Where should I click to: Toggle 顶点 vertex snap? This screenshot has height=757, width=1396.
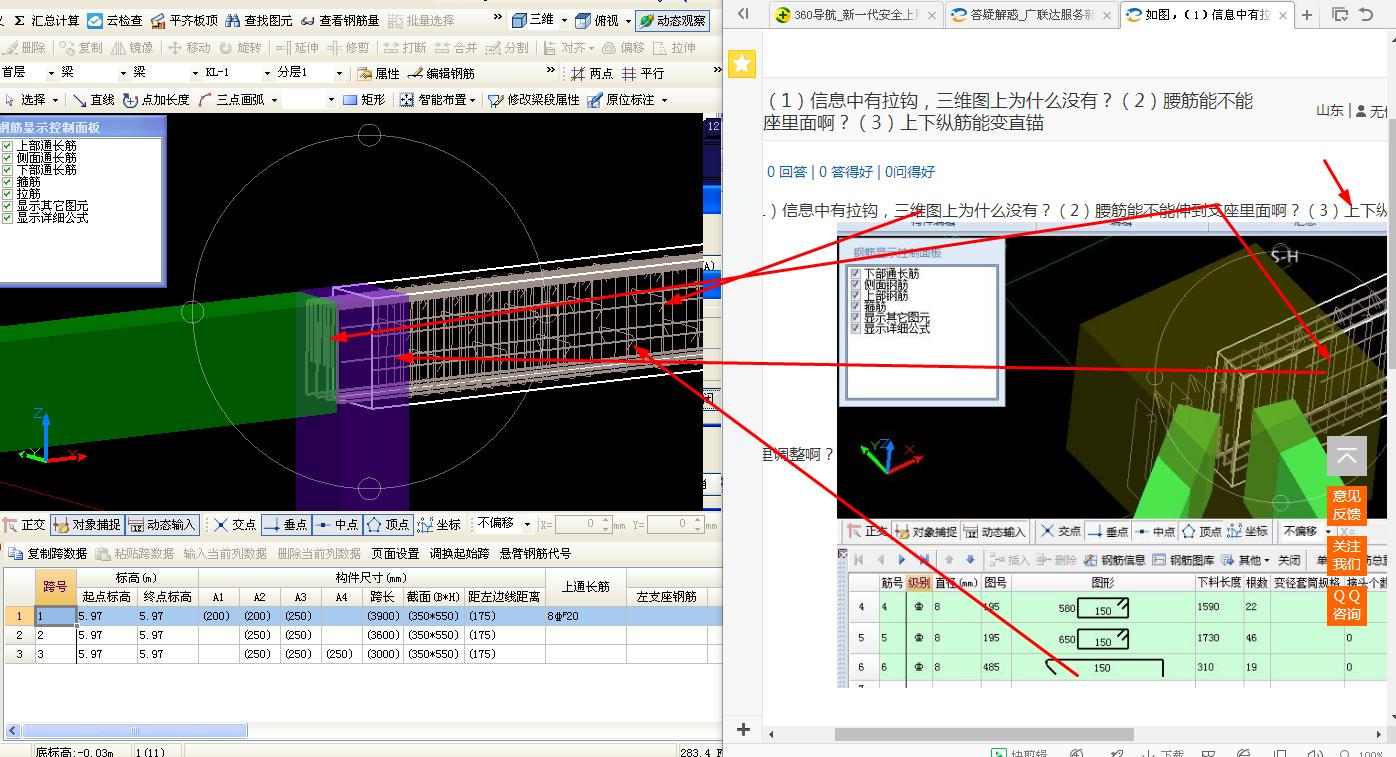(x=388, y=524)
